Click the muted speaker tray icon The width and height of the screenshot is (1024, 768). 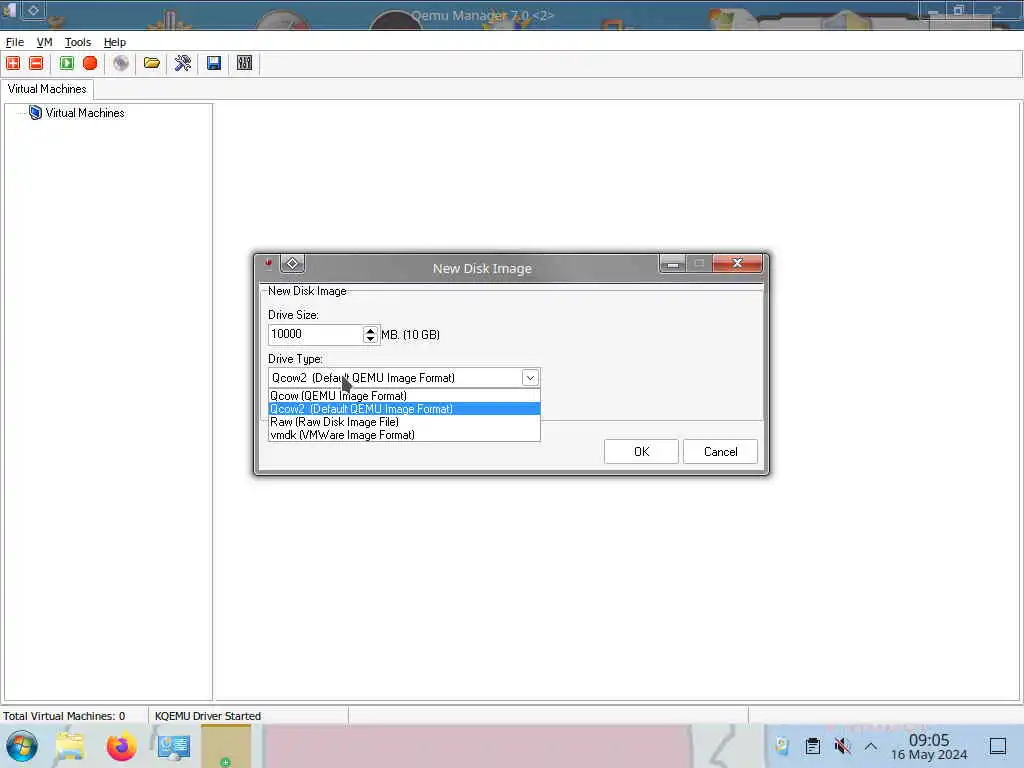coord(842,746)
